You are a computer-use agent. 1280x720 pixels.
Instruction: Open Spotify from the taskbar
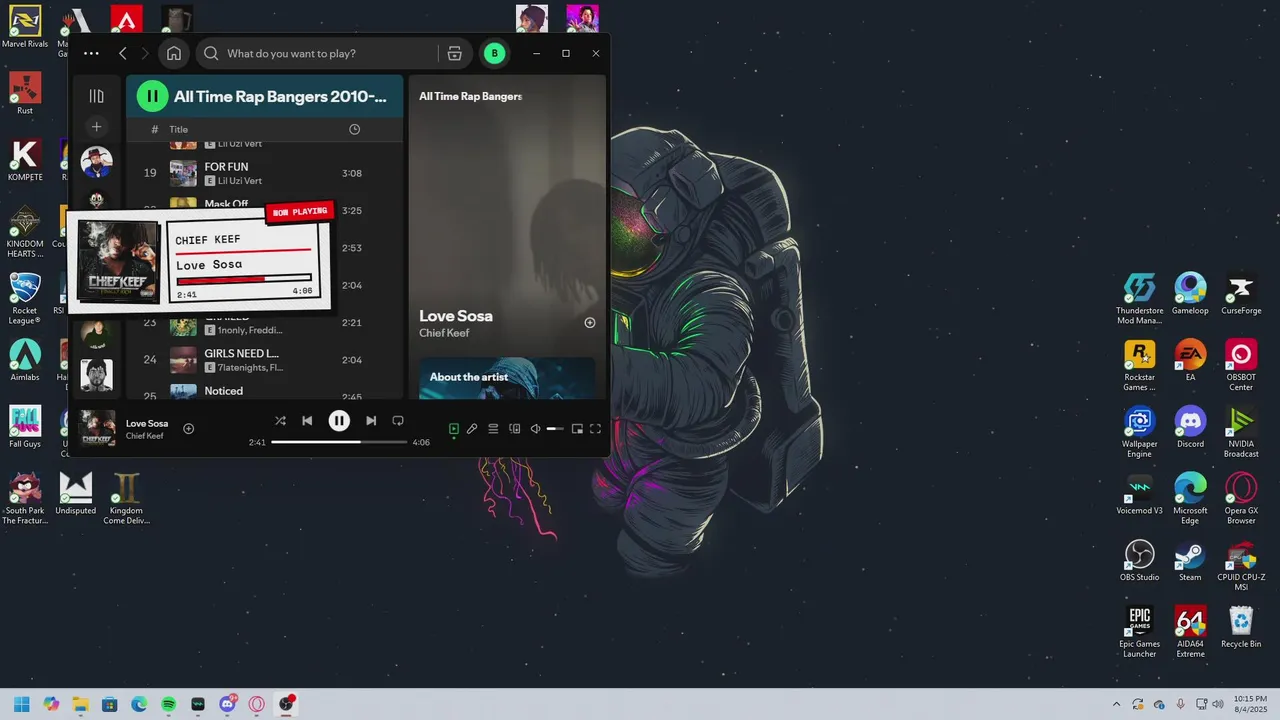[x=168, y=704]
